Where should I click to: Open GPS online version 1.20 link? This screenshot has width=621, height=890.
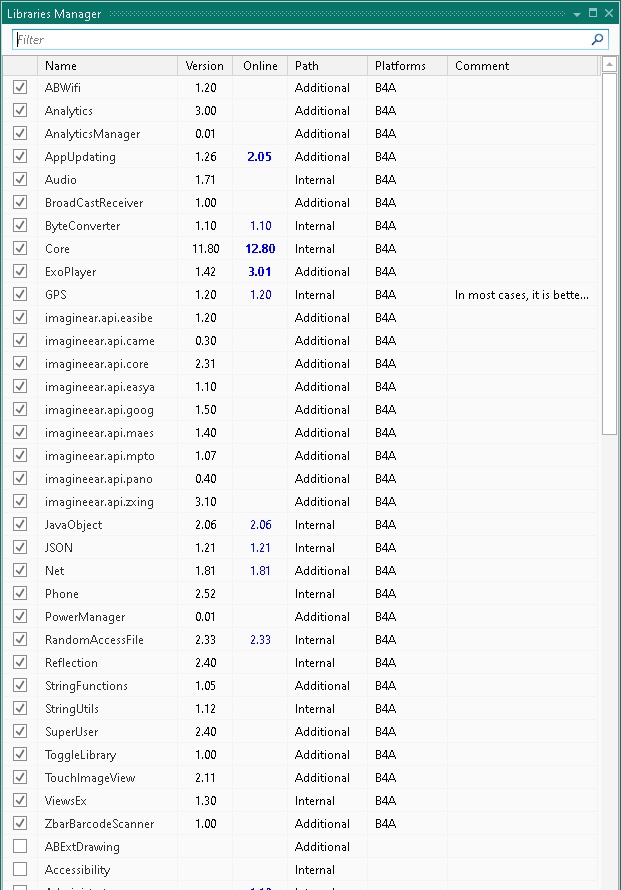click(261, 295)
